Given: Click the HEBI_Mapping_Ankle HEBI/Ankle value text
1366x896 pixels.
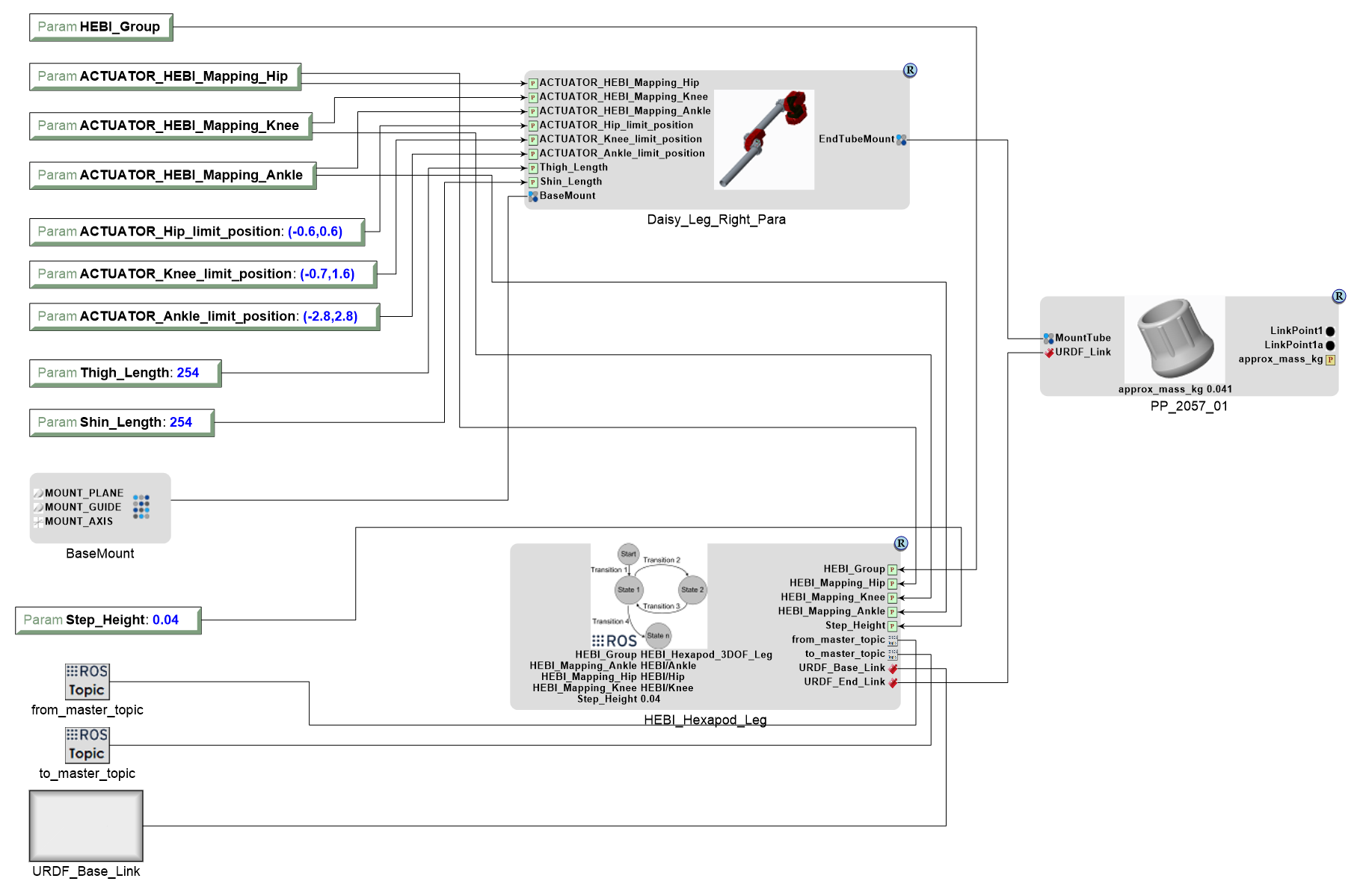Looking at the screenshot, I should click(613, 666).
